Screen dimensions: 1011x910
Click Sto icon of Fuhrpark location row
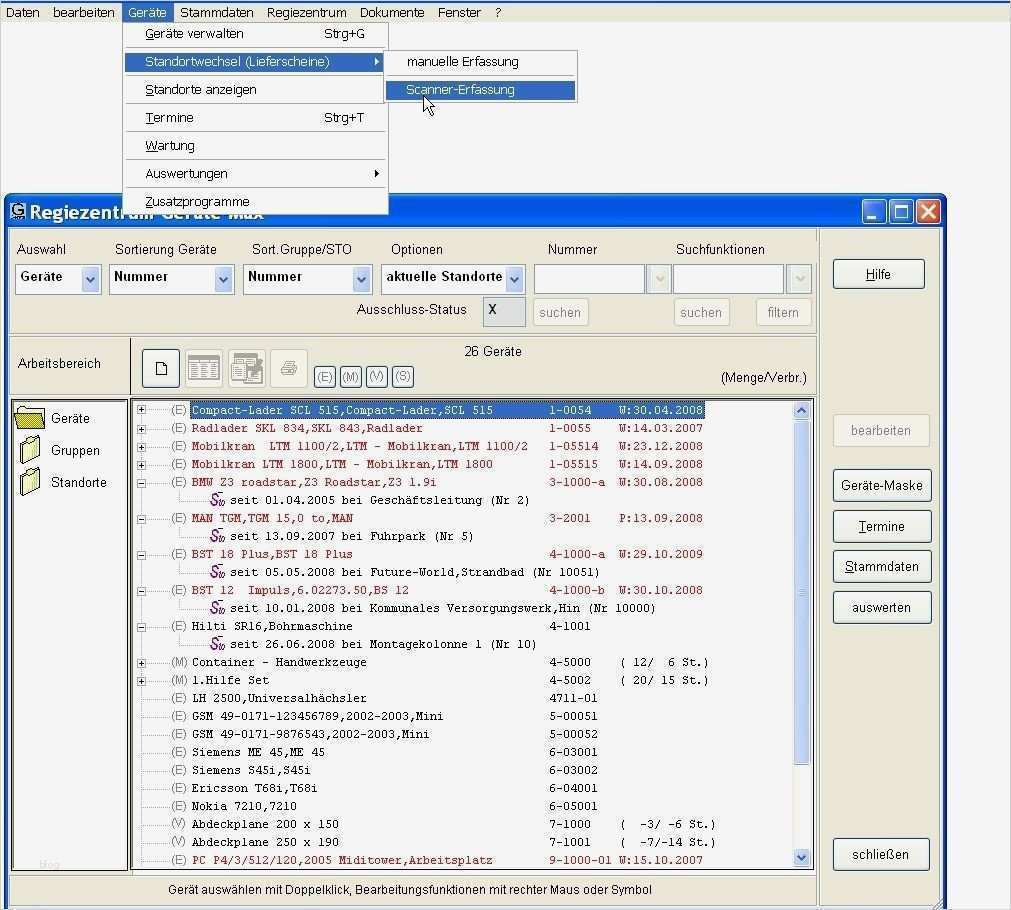217,536
